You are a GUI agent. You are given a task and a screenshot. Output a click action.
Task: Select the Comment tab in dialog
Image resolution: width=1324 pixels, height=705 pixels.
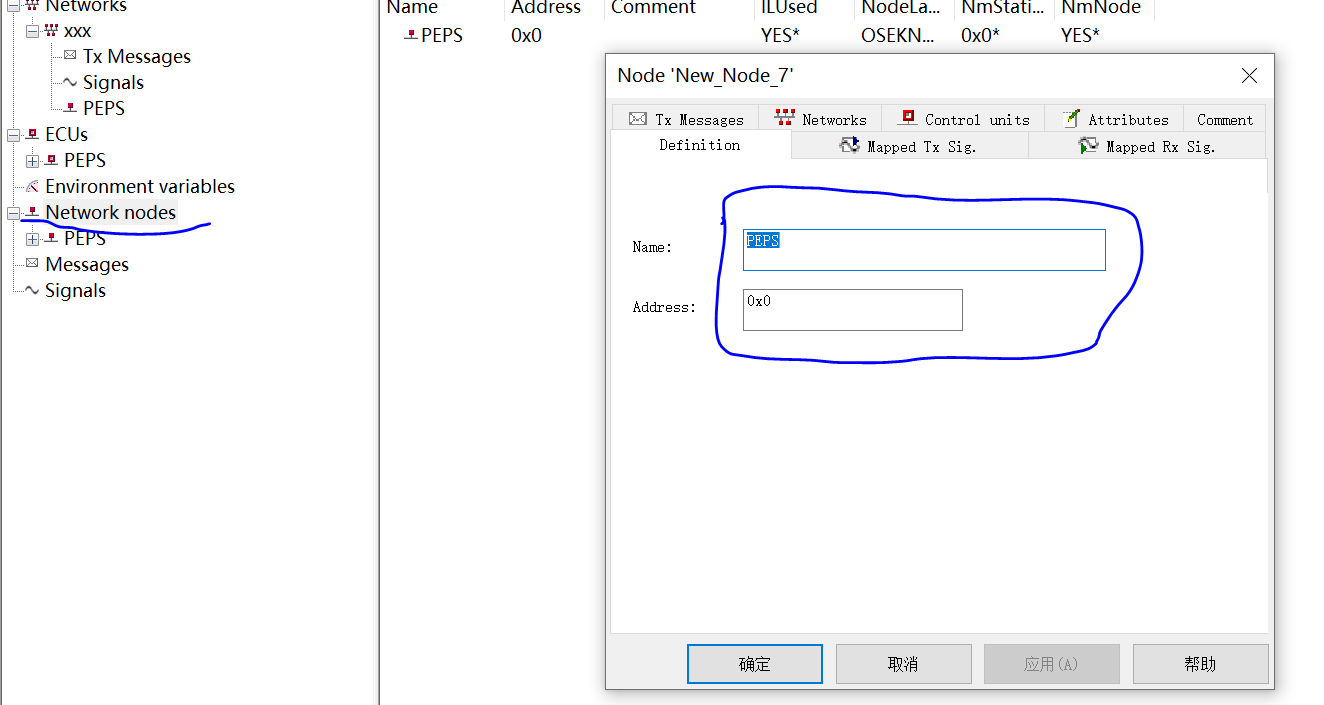tap(1224, 118)
